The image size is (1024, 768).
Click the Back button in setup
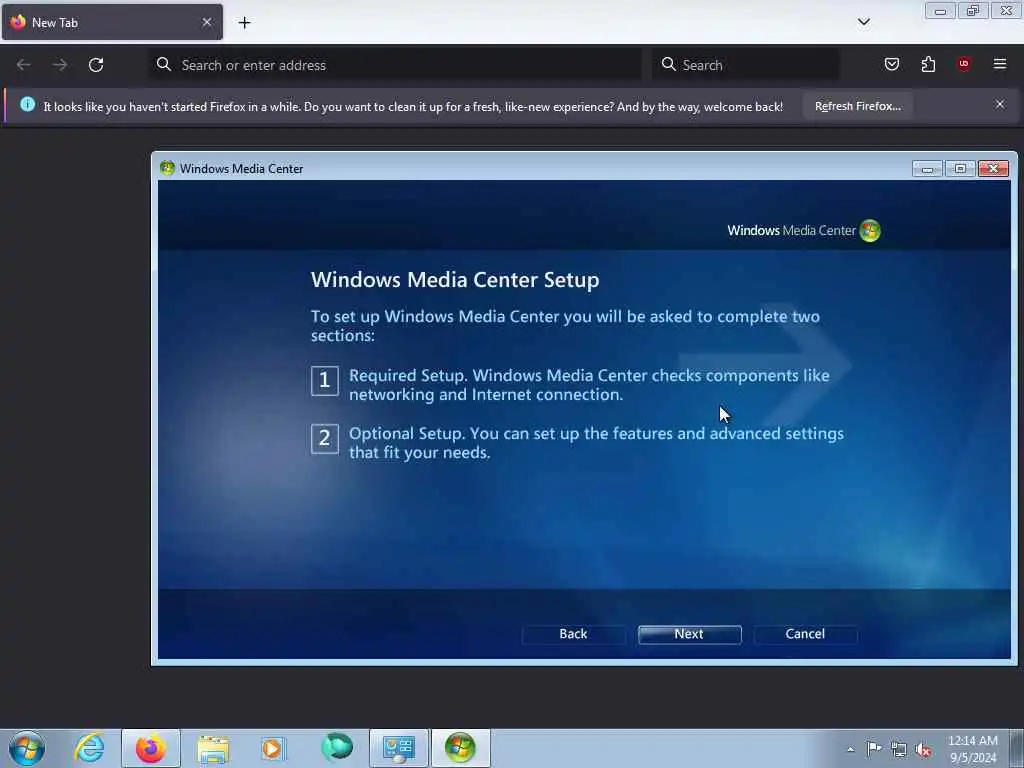(x=573, y=634)
